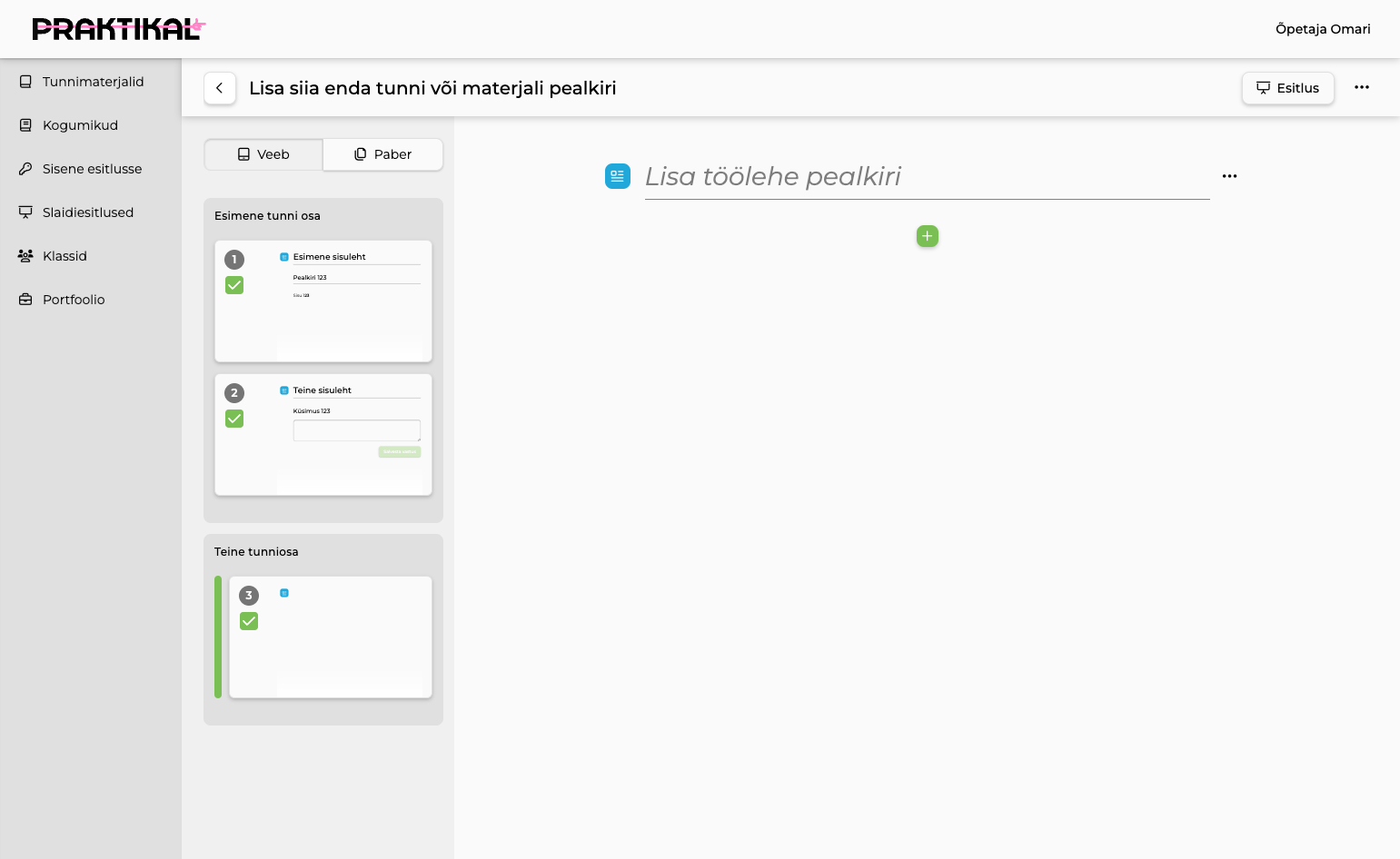Click the Portfoolio briefcase icon

point(25,300)
